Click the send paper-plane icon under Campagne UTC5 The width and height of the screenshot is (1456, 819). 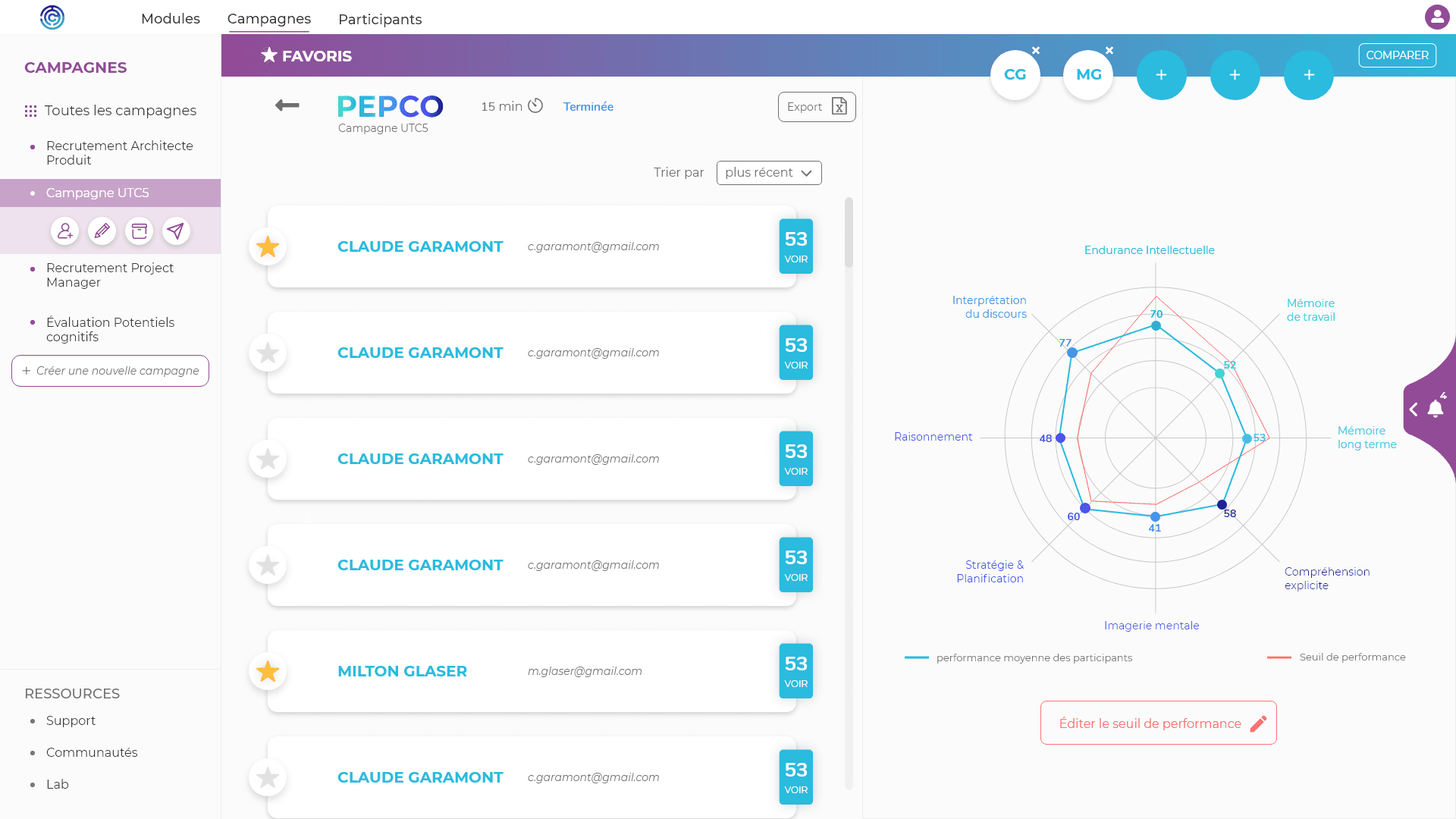click(x=176, y=231)
